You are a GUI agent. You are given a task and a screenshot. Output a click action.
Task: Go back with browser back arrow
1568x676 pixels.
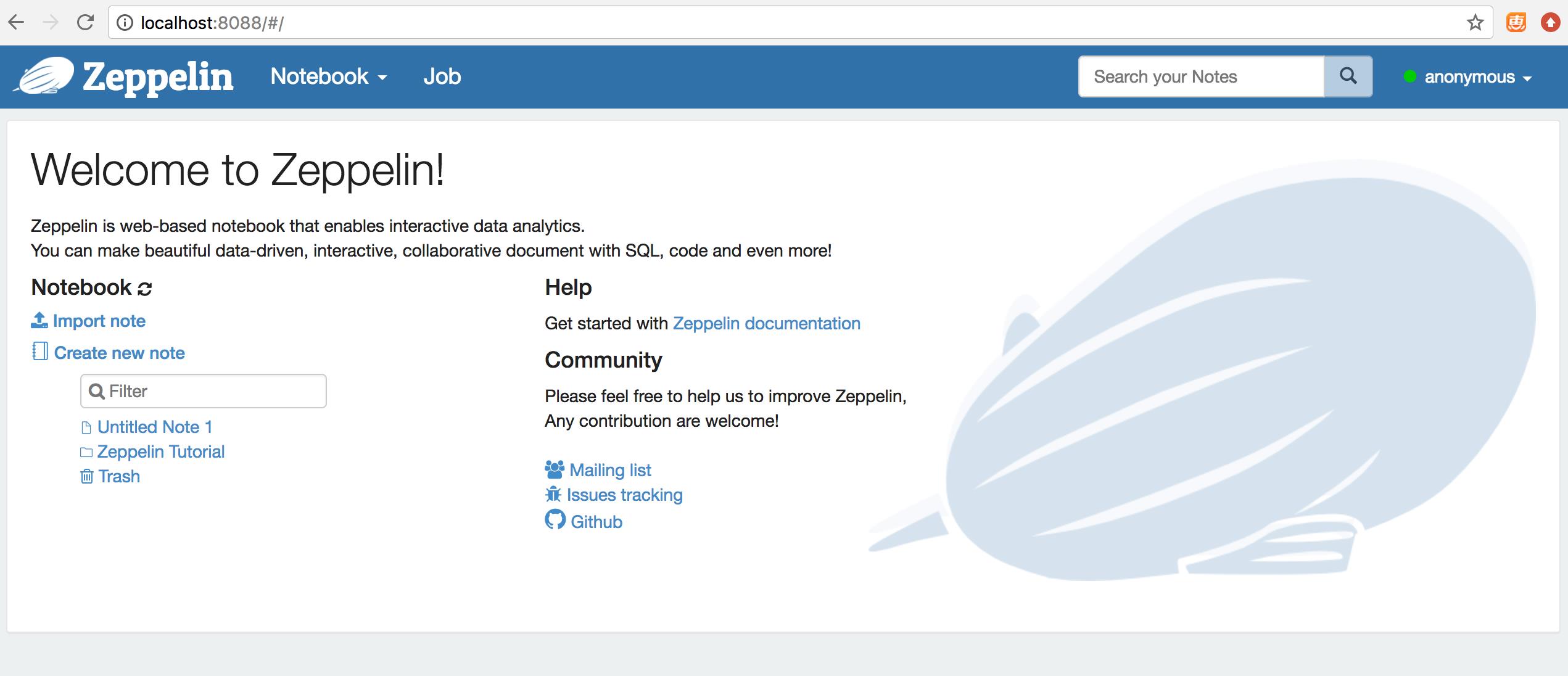(x=17, y=23)
